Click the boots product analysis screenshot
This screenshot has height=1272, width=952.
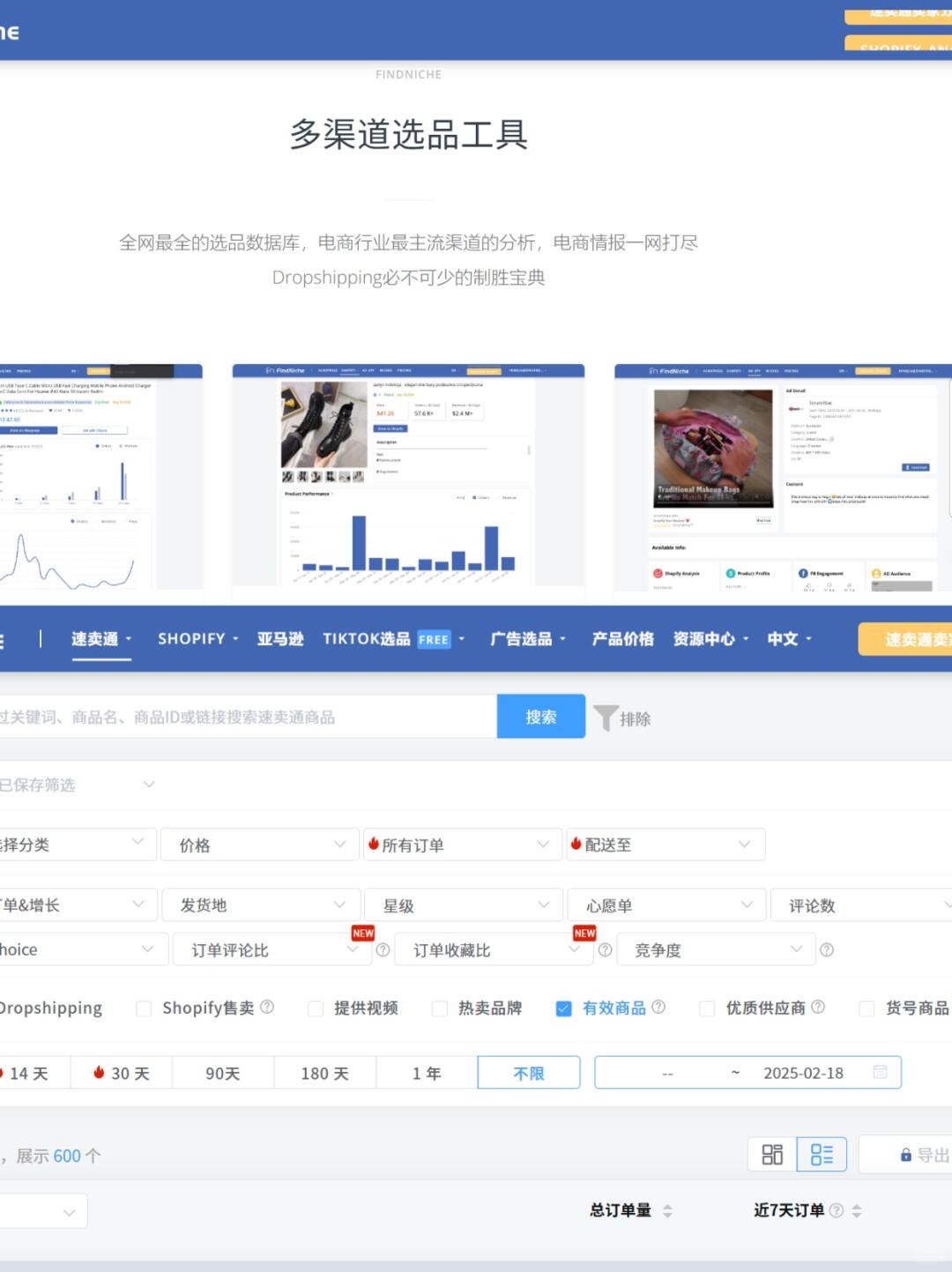pos(408,475)
